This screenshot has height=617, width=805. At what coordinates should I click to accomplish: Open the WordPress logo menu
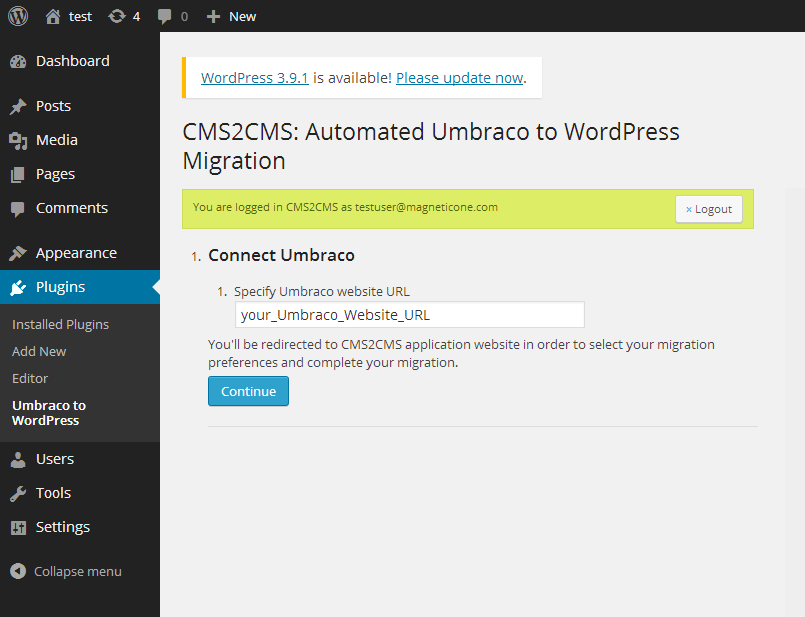18,16
